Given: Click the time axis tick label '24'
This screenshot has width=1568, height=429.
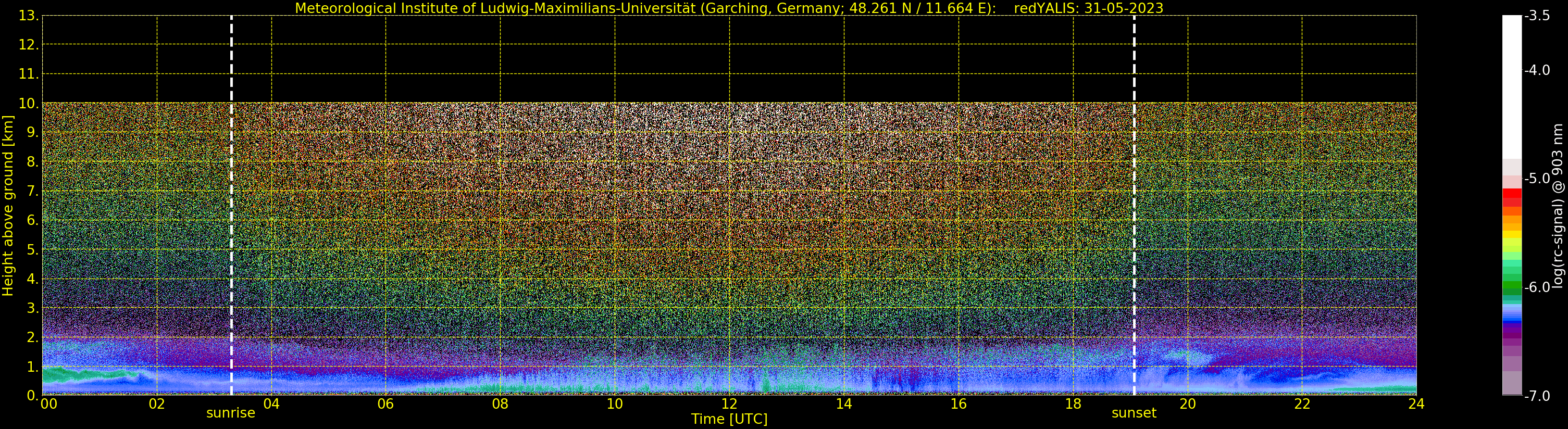Looking at the screenshot, I should point(1416,404).
